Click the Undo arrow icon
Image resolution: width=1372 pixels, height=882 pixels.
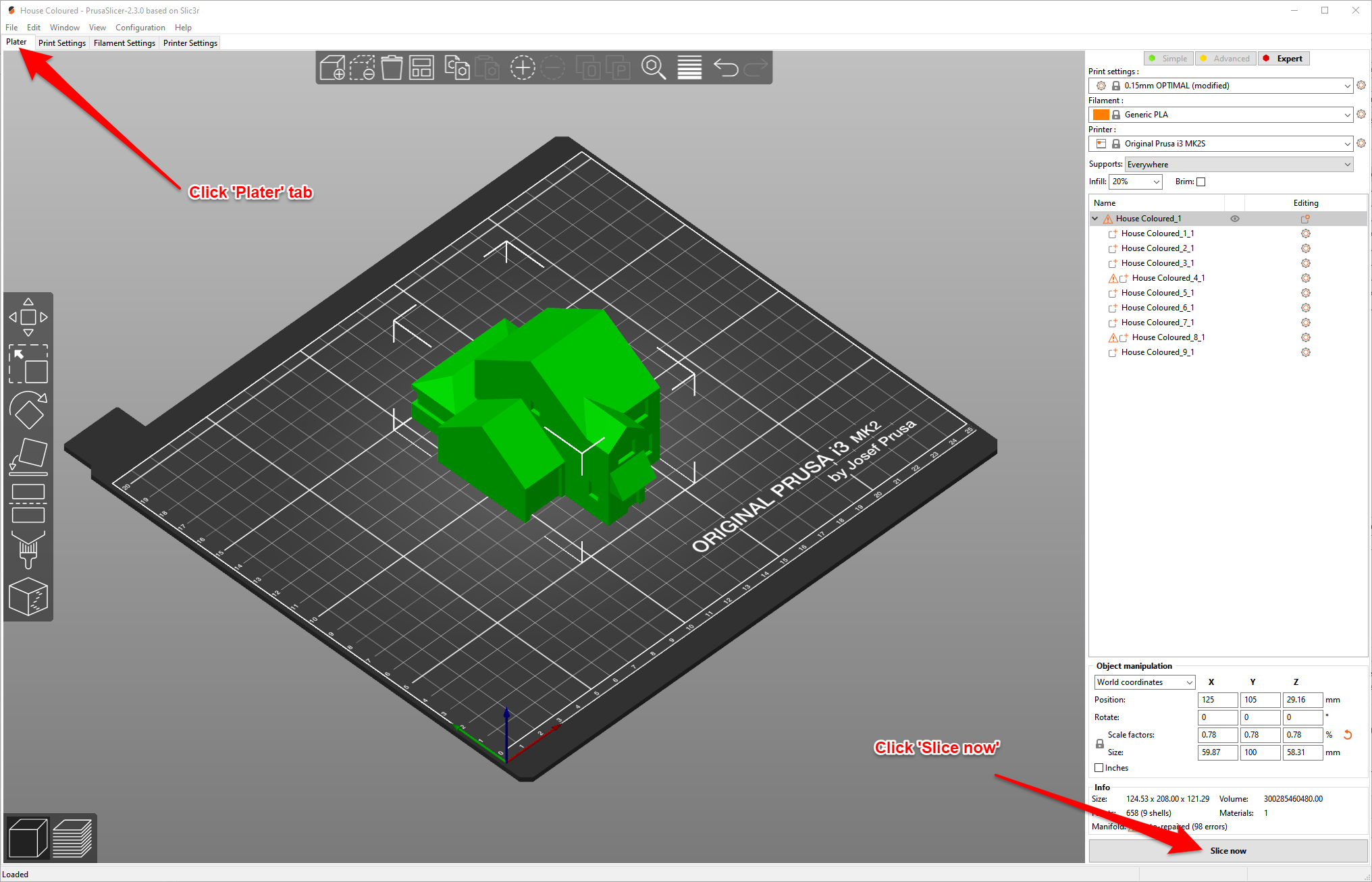pos(726,68)
